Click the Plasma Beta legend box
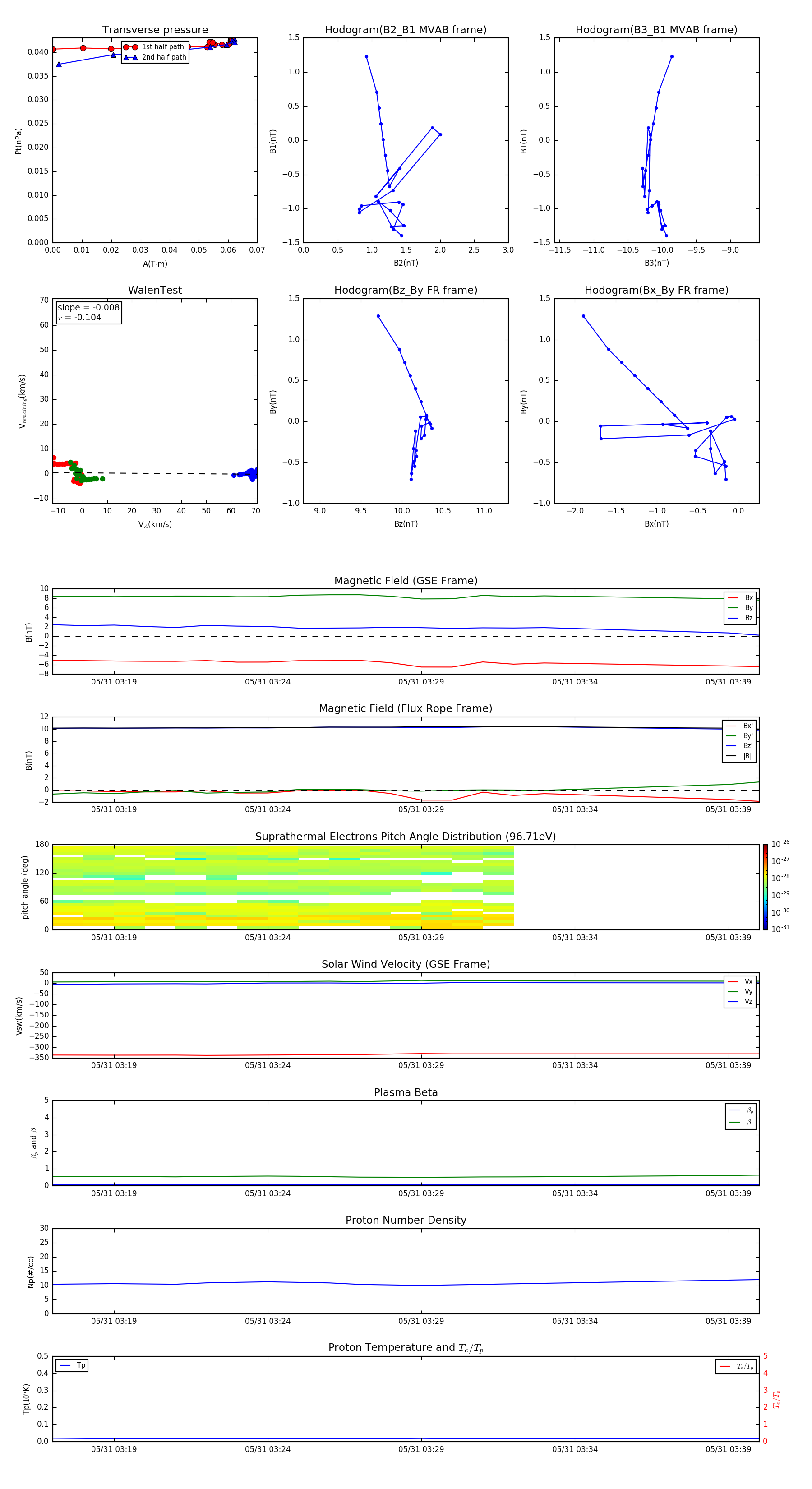Viewport: 812px width, 1489px height. [x=740, y=1116]
